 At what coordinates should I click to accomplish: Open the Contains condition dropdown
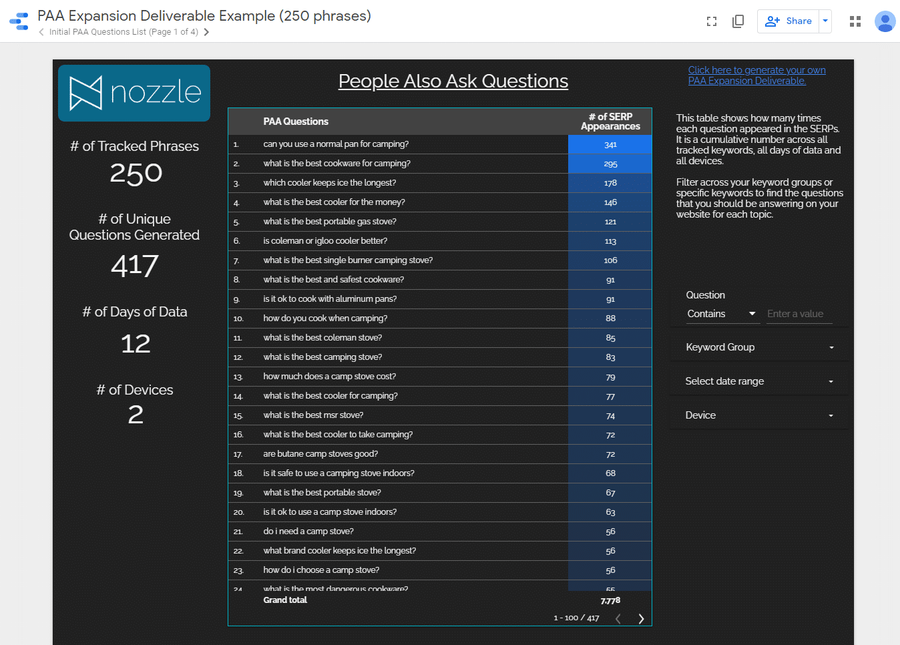(x=721, y=314)
